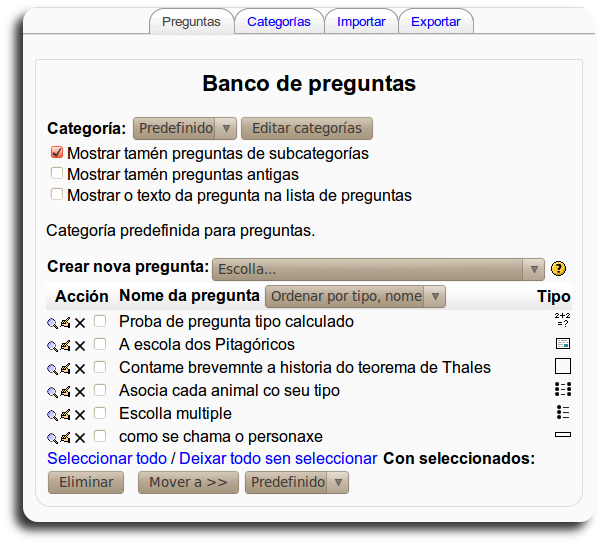This screenshot has height=545, width=602.
Task: Open the Categoría 'Predefinido' dropdown at top
Action: tap(184, 128)
